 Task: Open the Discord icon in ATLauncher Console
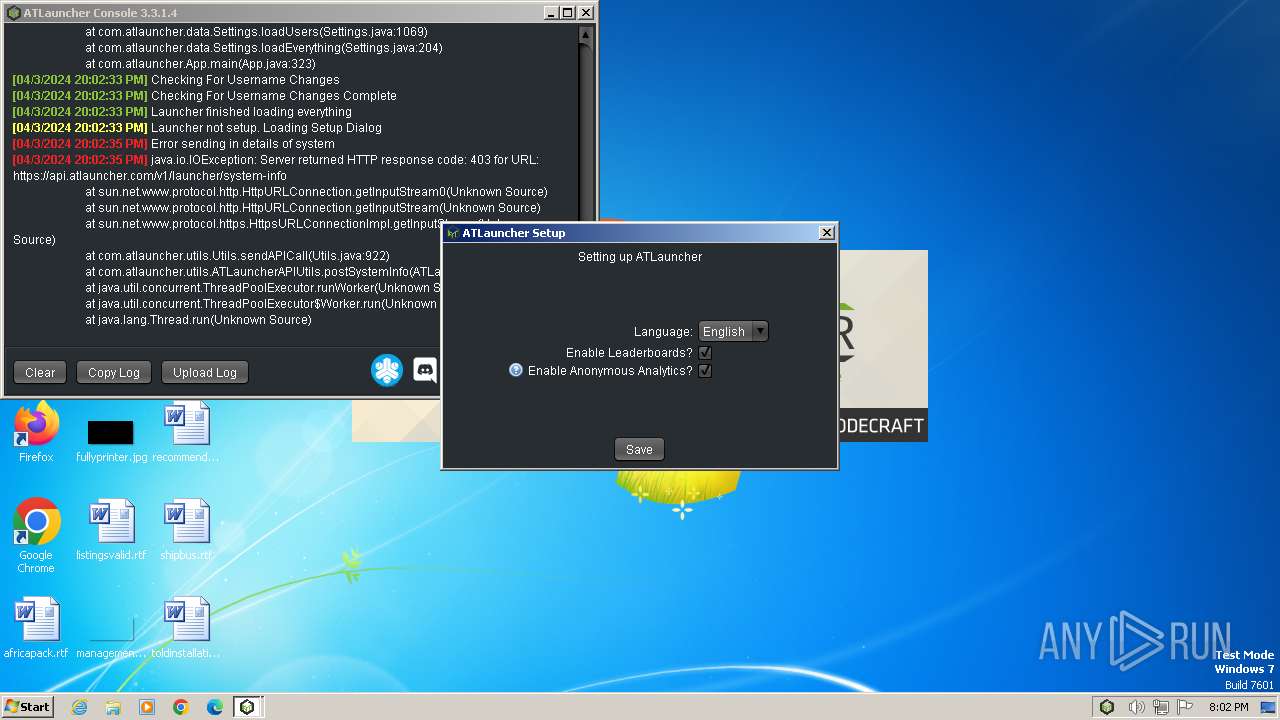tap(426, 371)
